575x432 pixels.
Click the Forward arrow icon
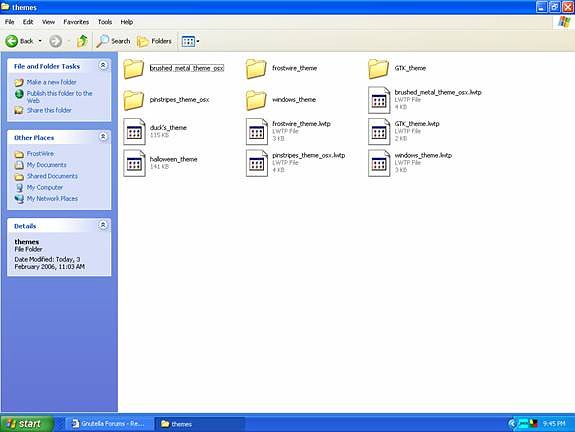tap(55, 41)
